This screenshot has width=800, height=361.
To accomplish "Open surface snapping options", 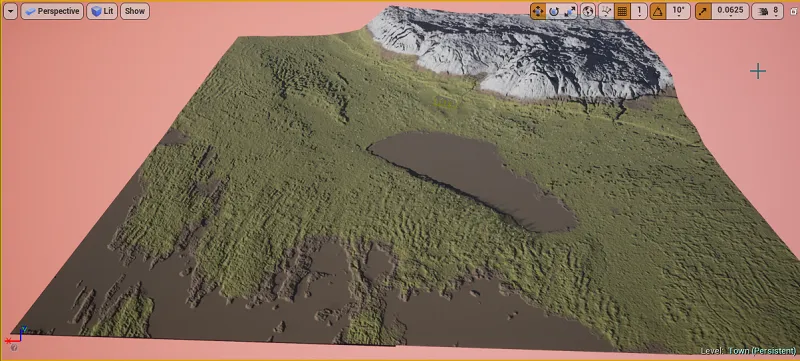I will [606, 11].
